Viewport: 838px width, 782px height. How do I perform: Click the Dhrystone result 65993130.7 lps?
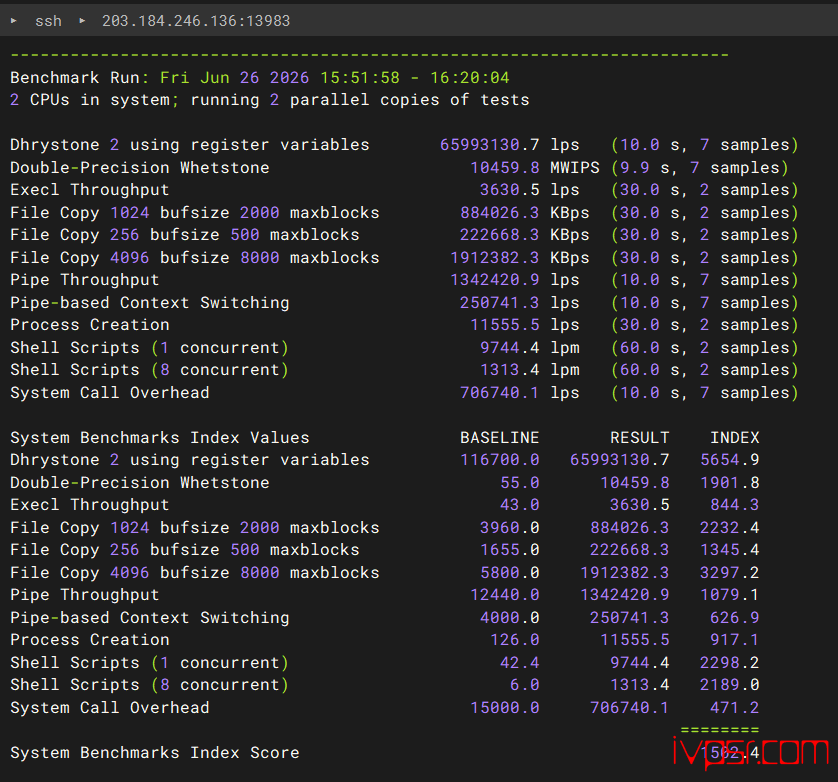point(509,145)
